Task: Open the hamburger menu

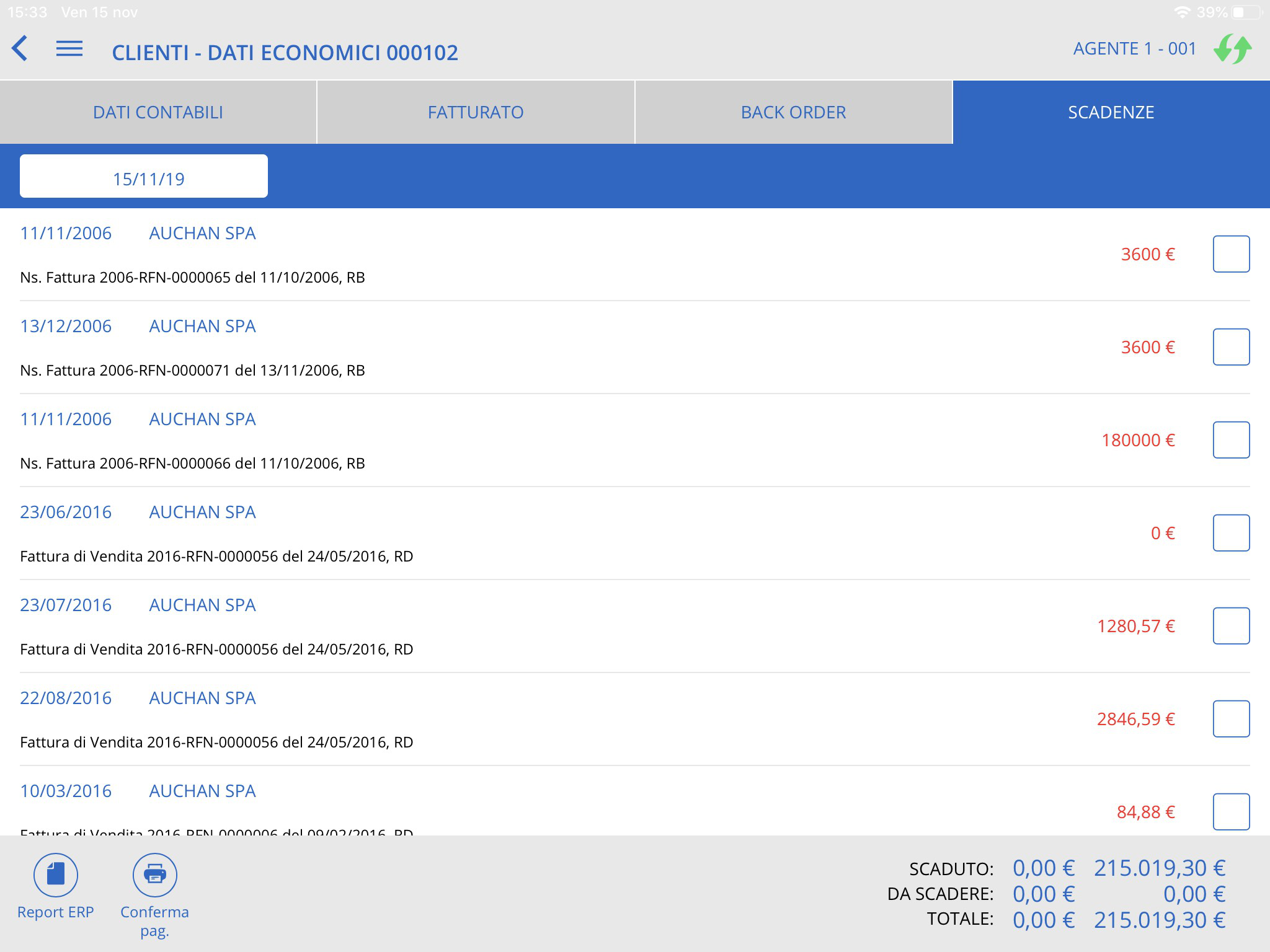Action: (x=69, y=49)
